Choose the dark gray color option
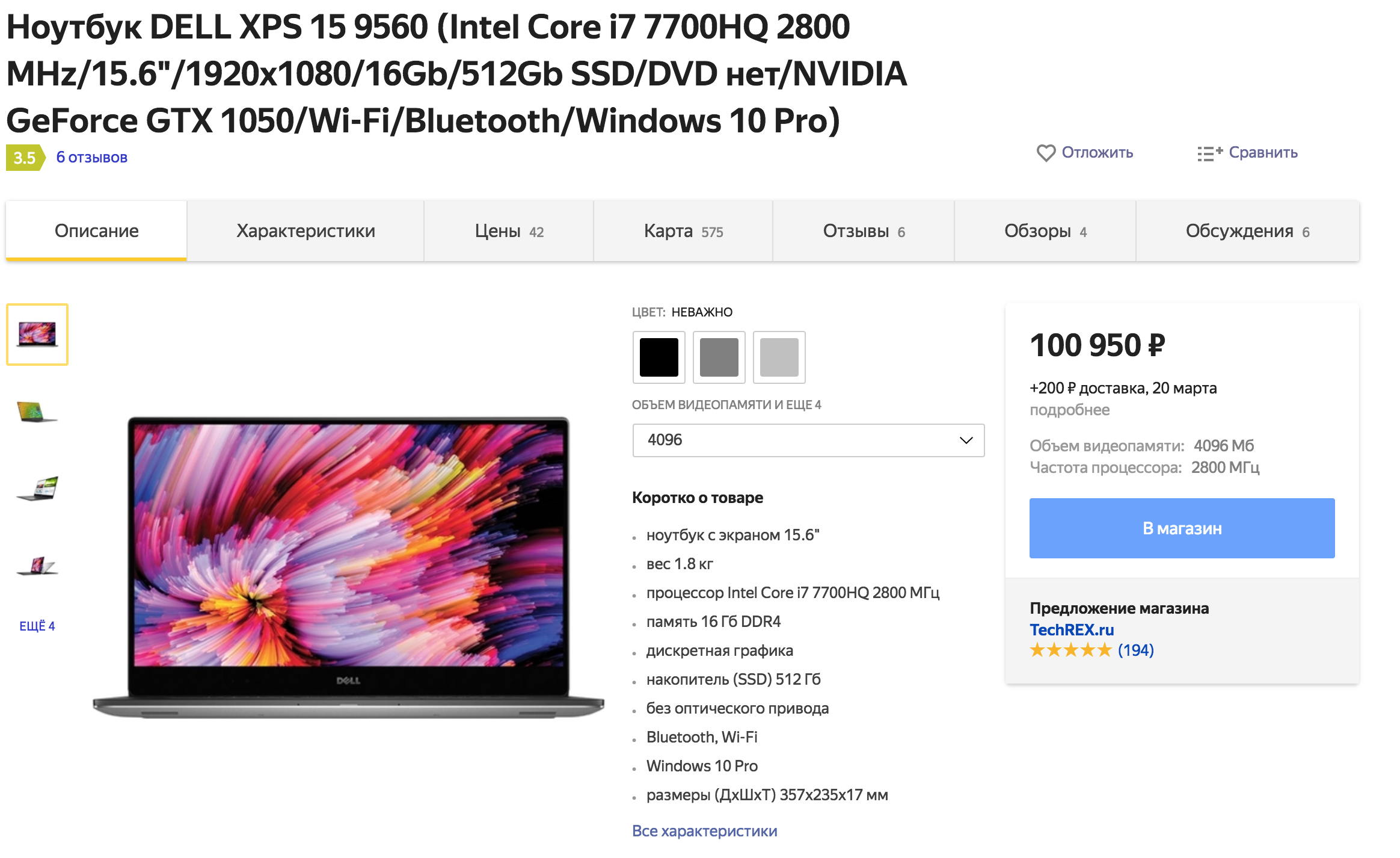 [x=719, y=357]
